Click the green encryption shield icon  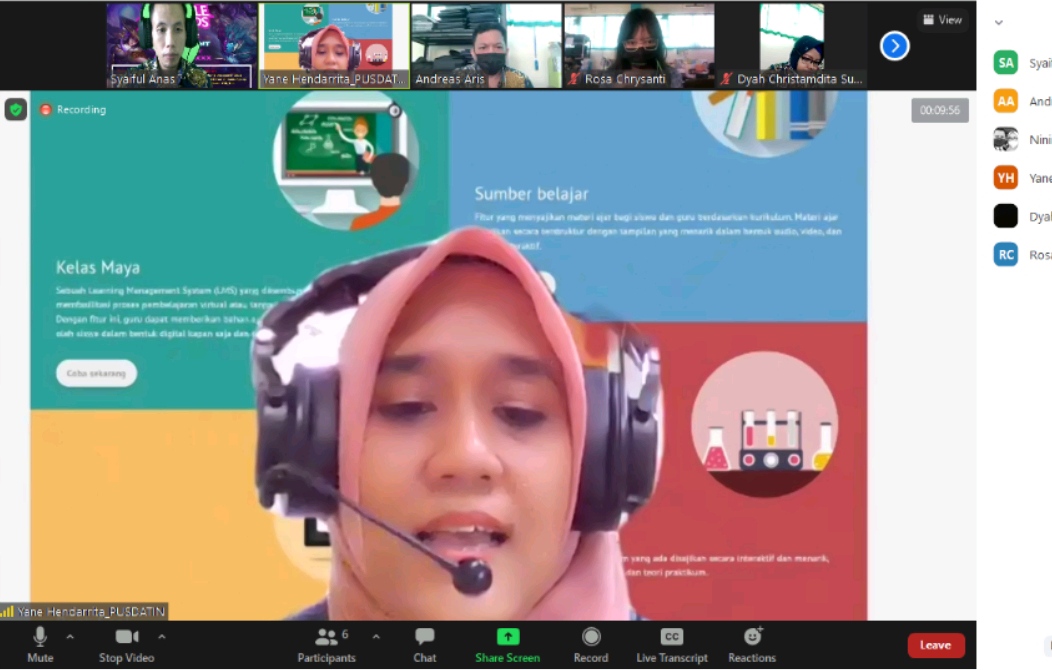pyautogui.click(x=15, y=109)
